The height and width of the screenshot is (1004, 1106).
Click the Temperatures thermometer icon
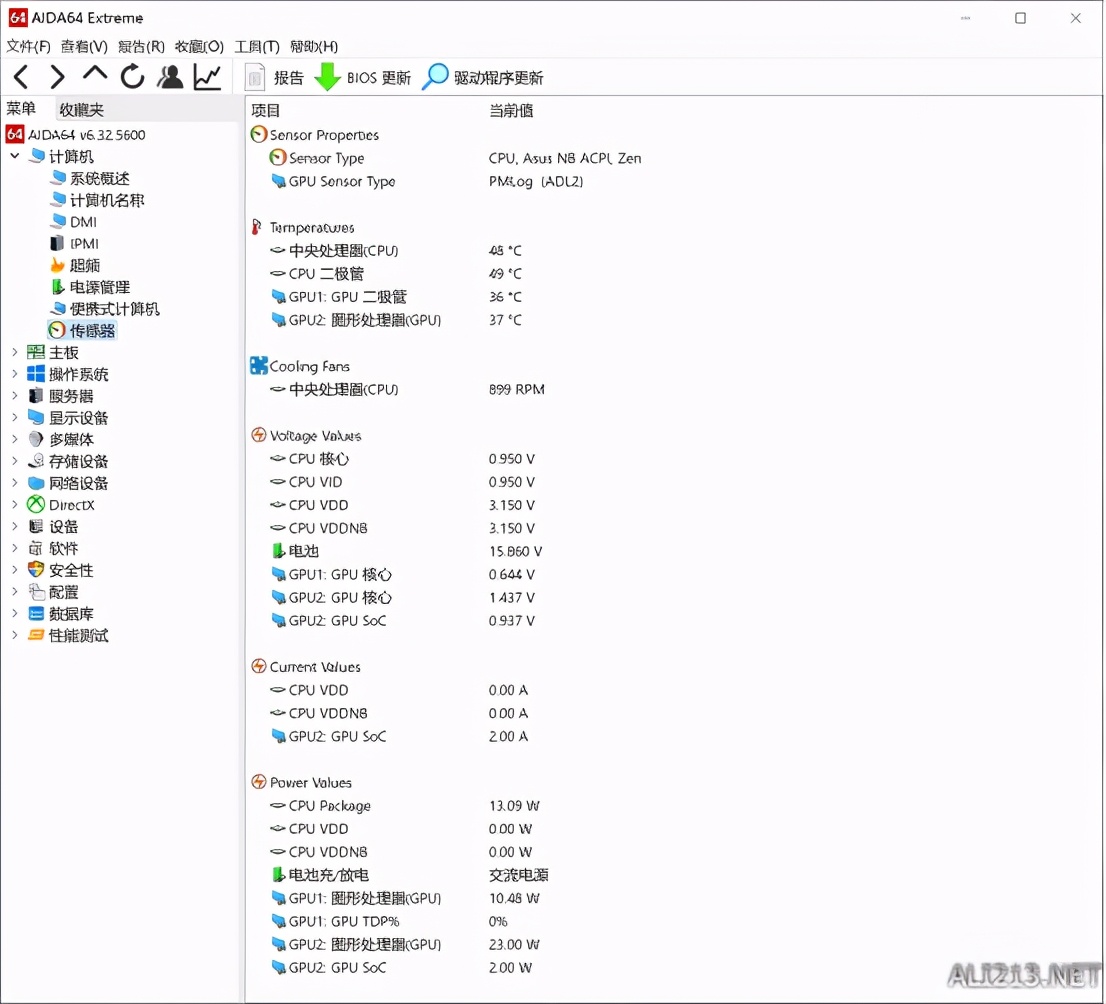point(257,226)
